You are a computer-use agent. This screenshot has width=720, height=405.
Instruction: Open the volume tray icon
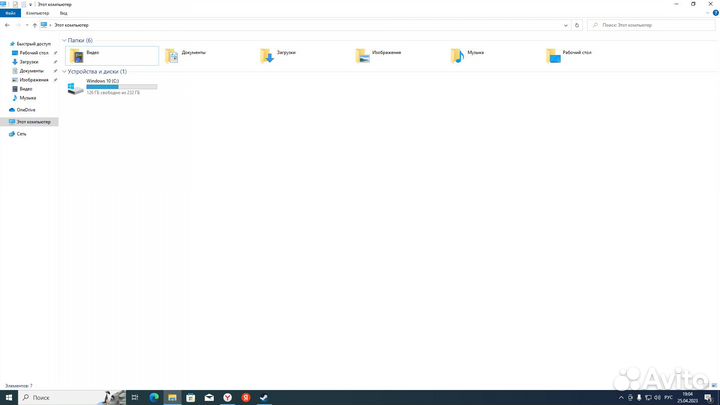pos(657,398)
